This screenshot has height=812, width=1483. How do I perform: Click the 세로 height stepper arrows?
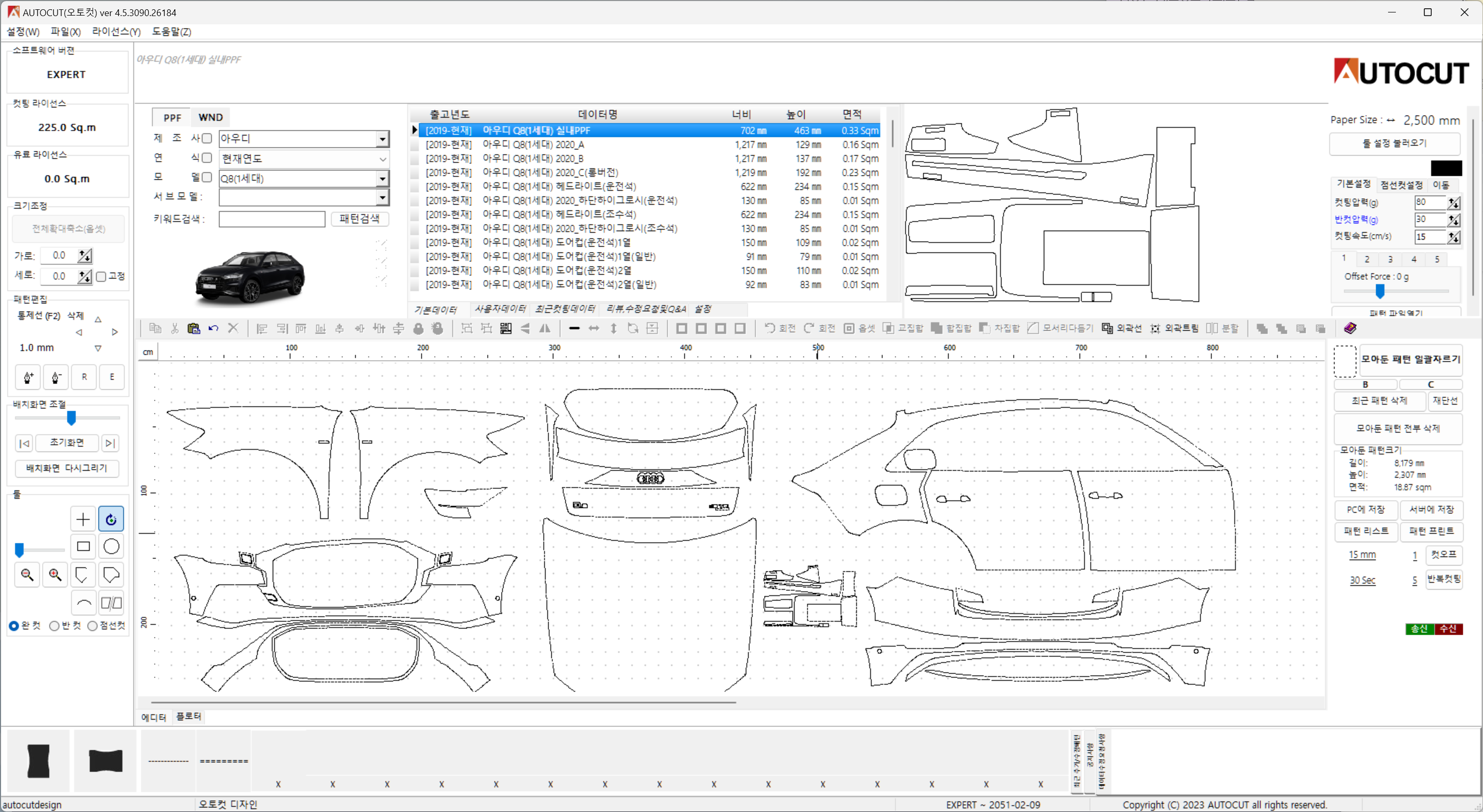click(x=85, y=276)
